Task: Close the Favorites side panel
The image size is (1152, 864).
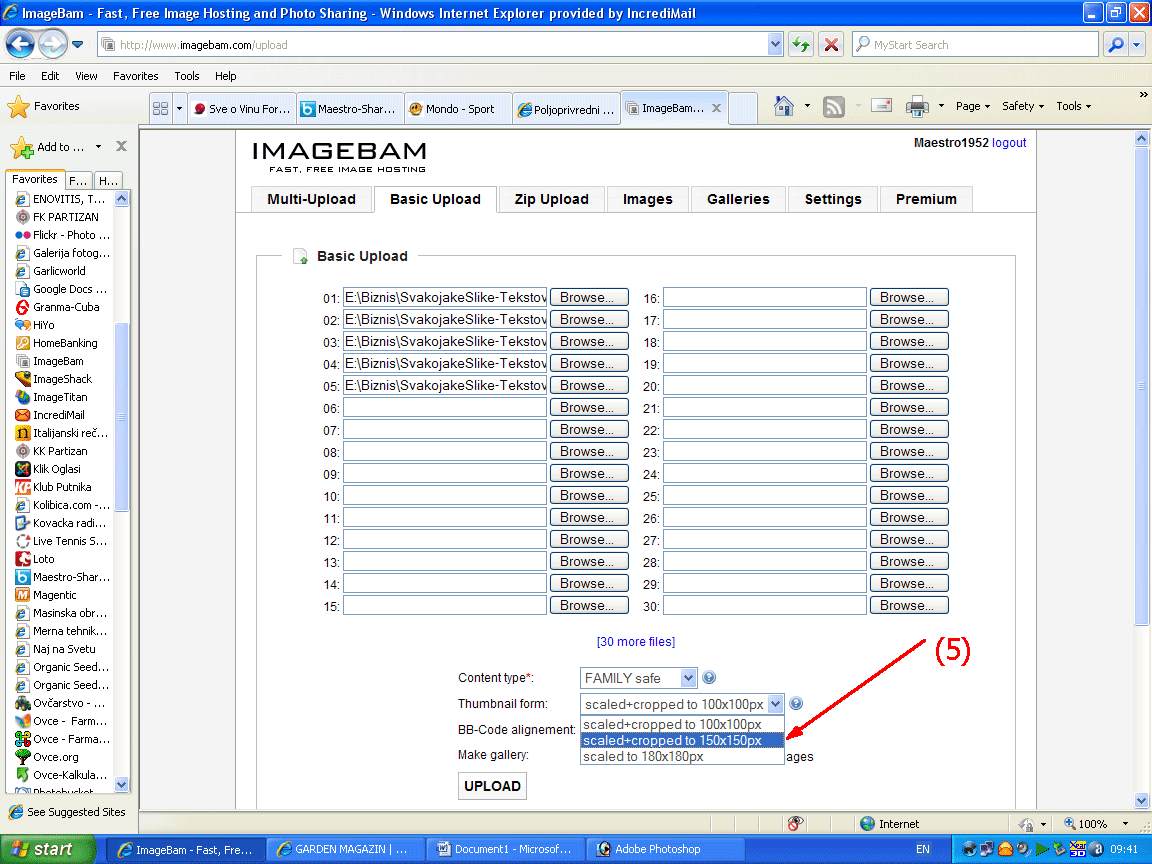Action: click(121, 146)
